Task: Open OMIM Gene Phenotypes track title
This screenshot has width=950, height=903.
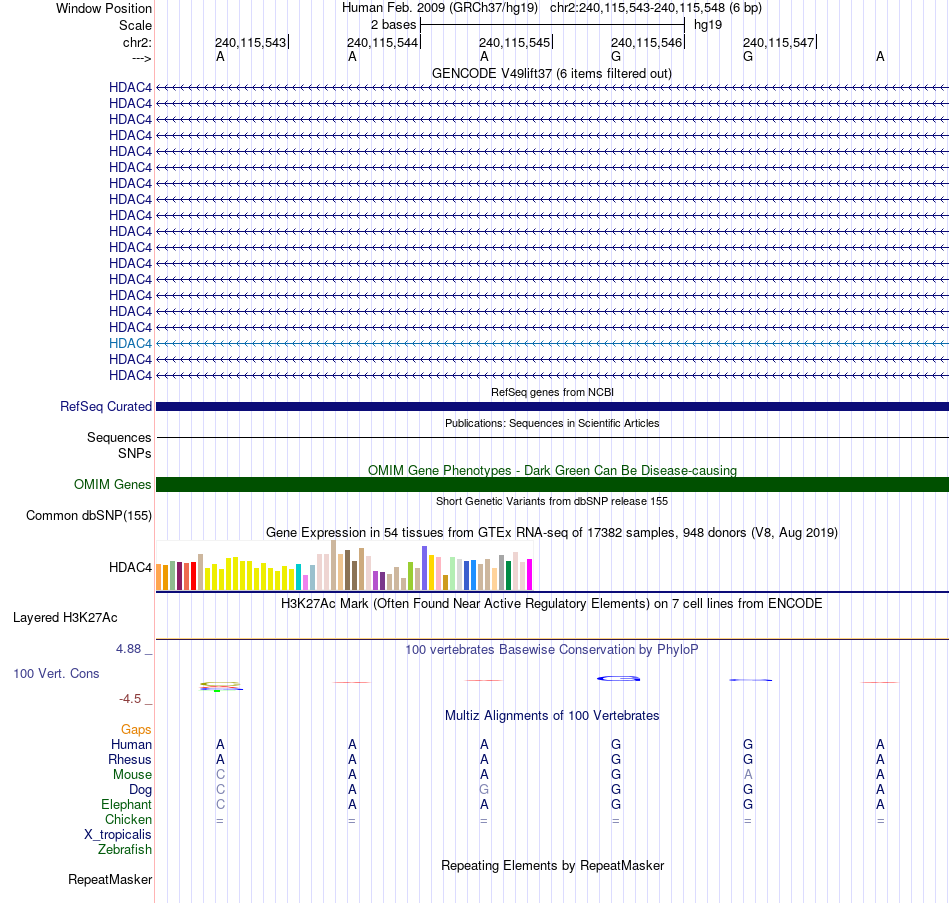Action: (552, 470)
